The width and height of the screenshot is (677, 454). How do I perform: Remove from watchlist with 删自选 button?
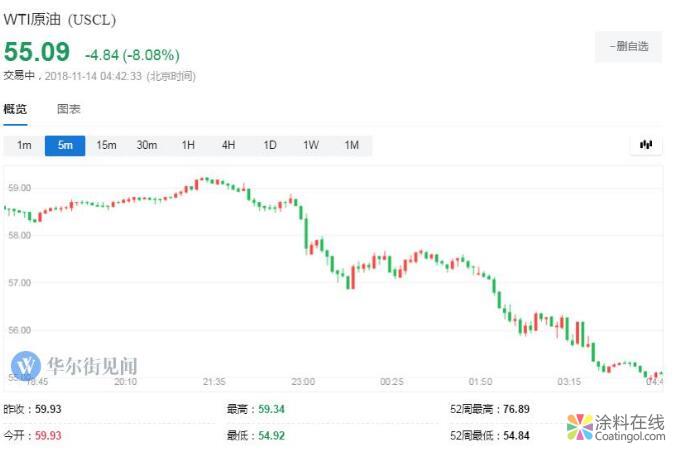pos(628,46)
